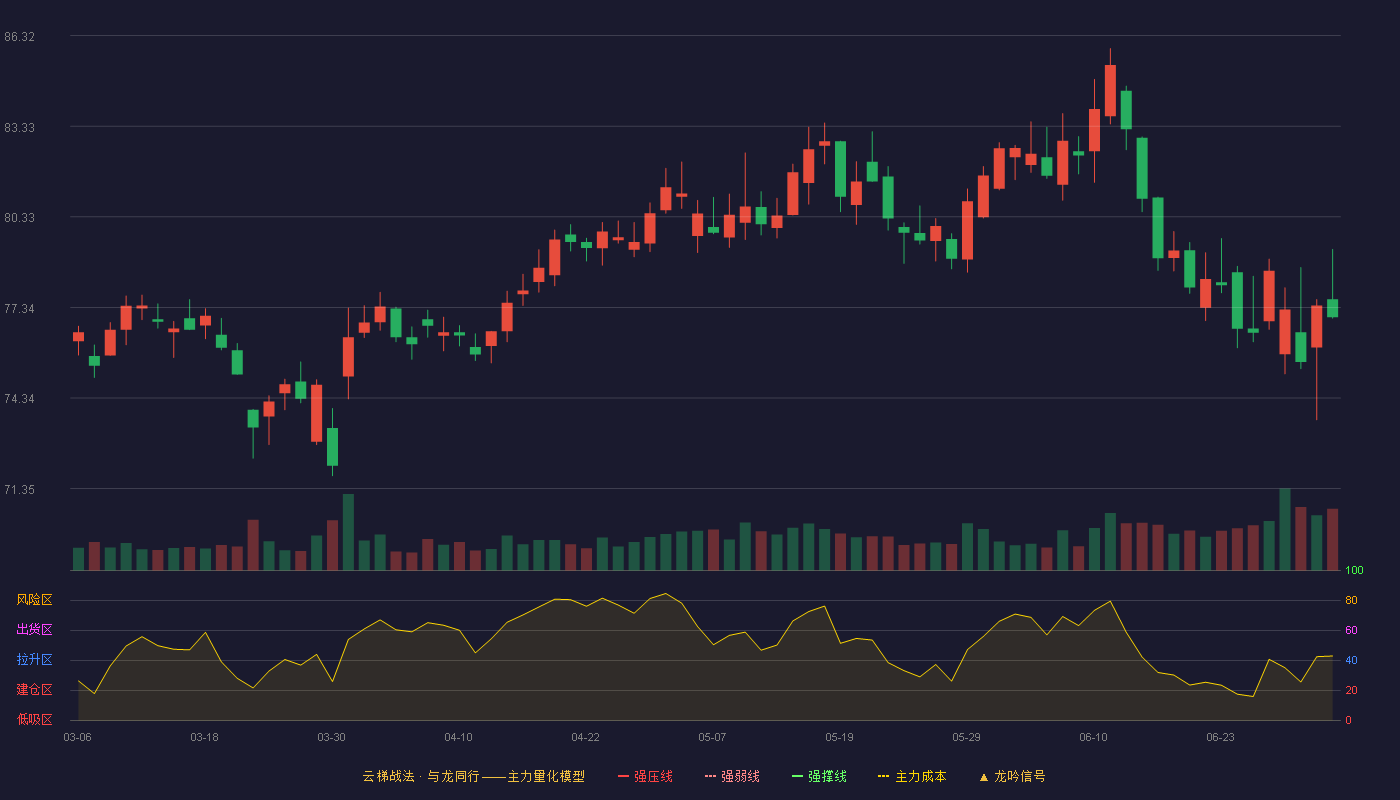This screenshot has width=1400, height=800.
Task: Click the 80.33 price axis label
Action: (x=19, y=218)
